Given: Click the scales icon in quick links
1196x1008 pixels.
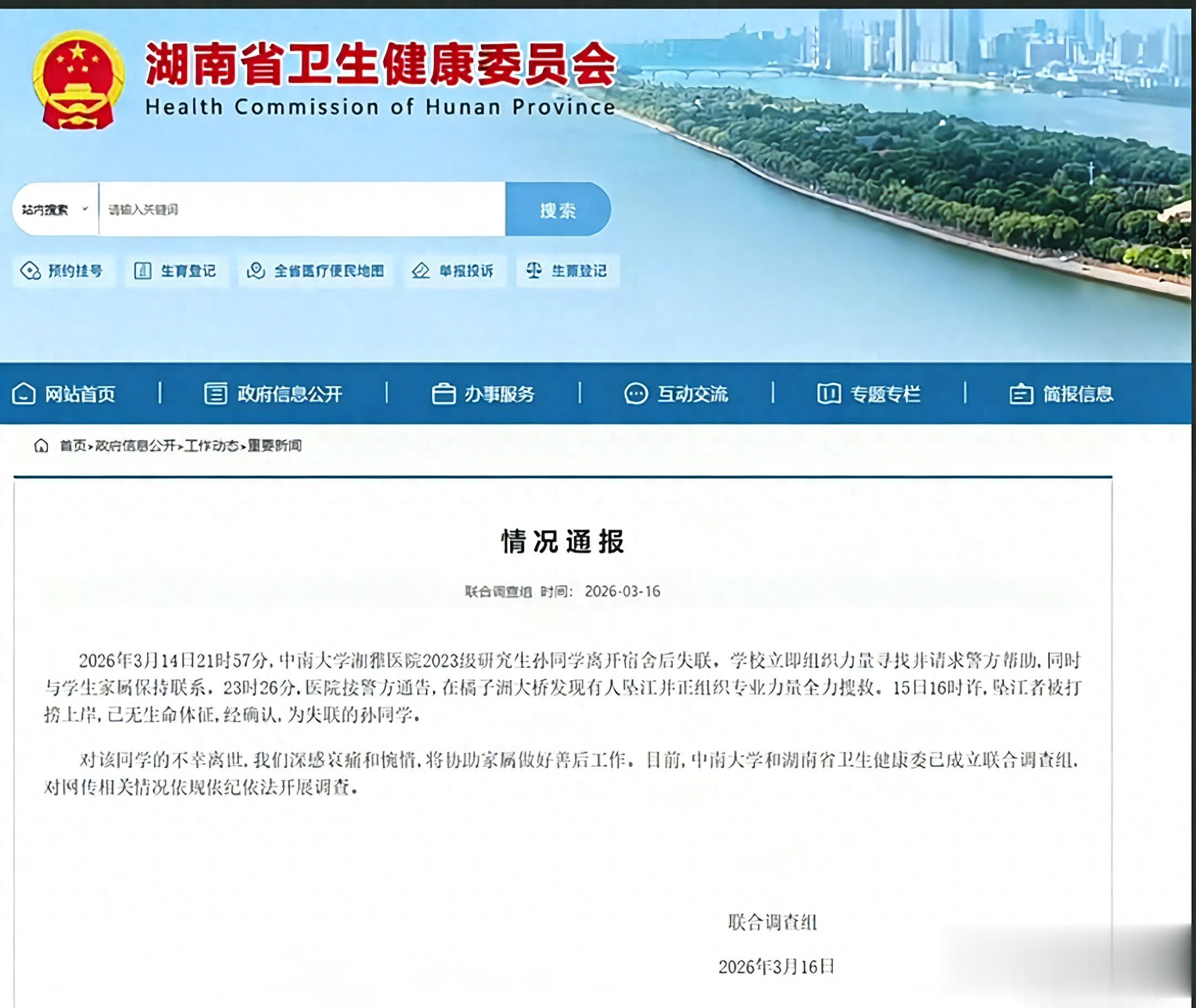Looking at the screenshot, I should point(534,270).
